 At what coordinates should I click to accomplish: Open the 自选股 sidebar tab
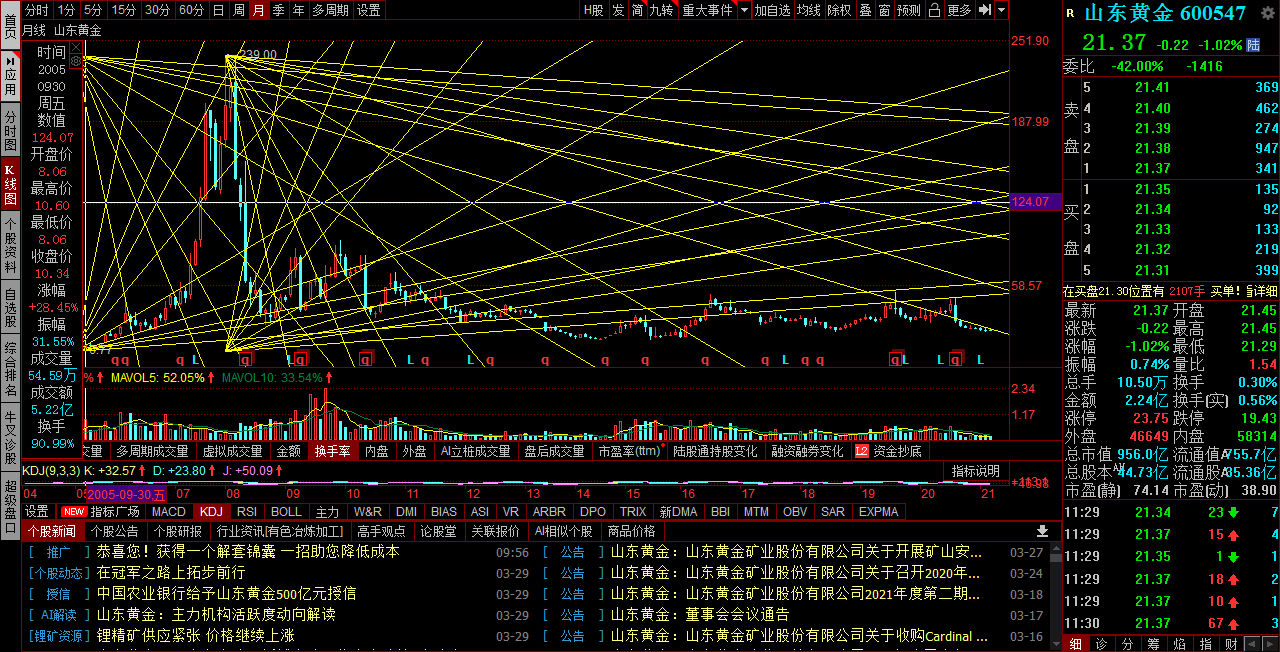[10, 308]
